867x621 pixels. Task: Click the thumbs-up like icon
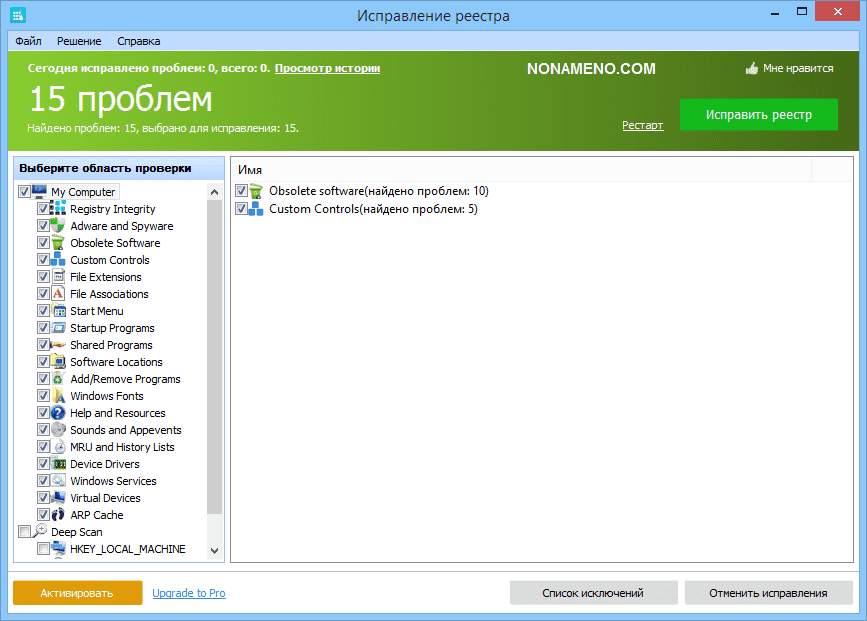tap(752, 69)
